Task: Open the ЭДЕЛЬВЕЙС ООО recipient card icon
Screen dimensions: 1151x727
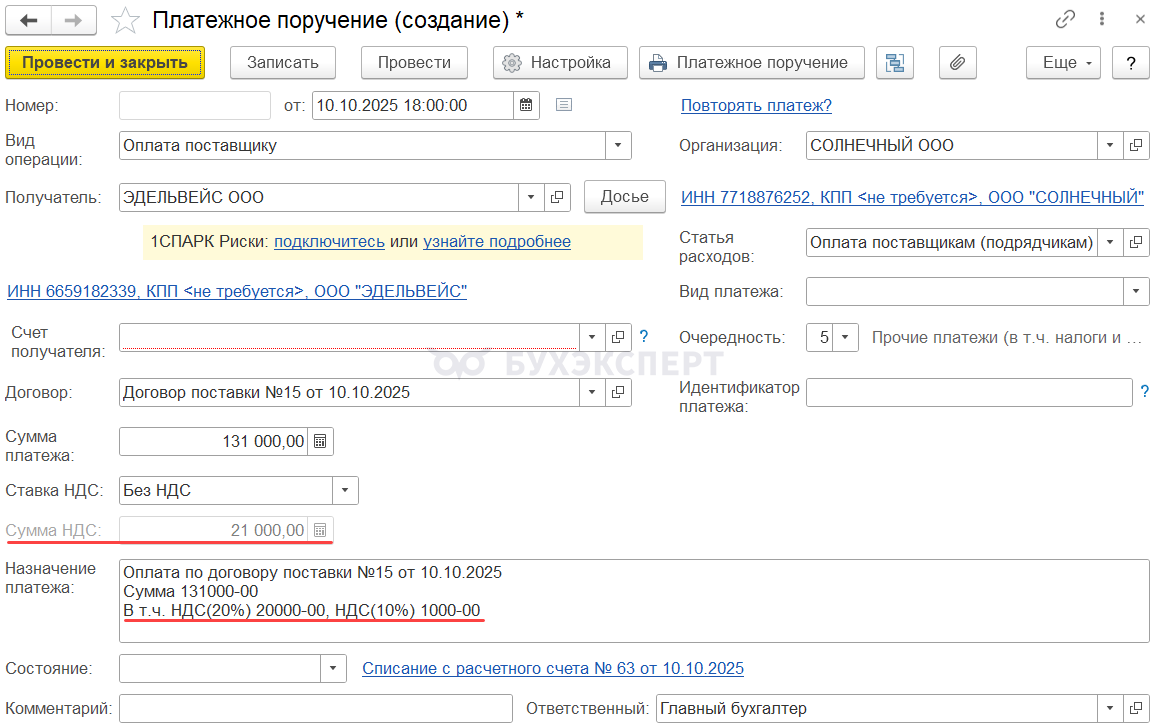Action: pyautogui.click(x=558, y=197)
